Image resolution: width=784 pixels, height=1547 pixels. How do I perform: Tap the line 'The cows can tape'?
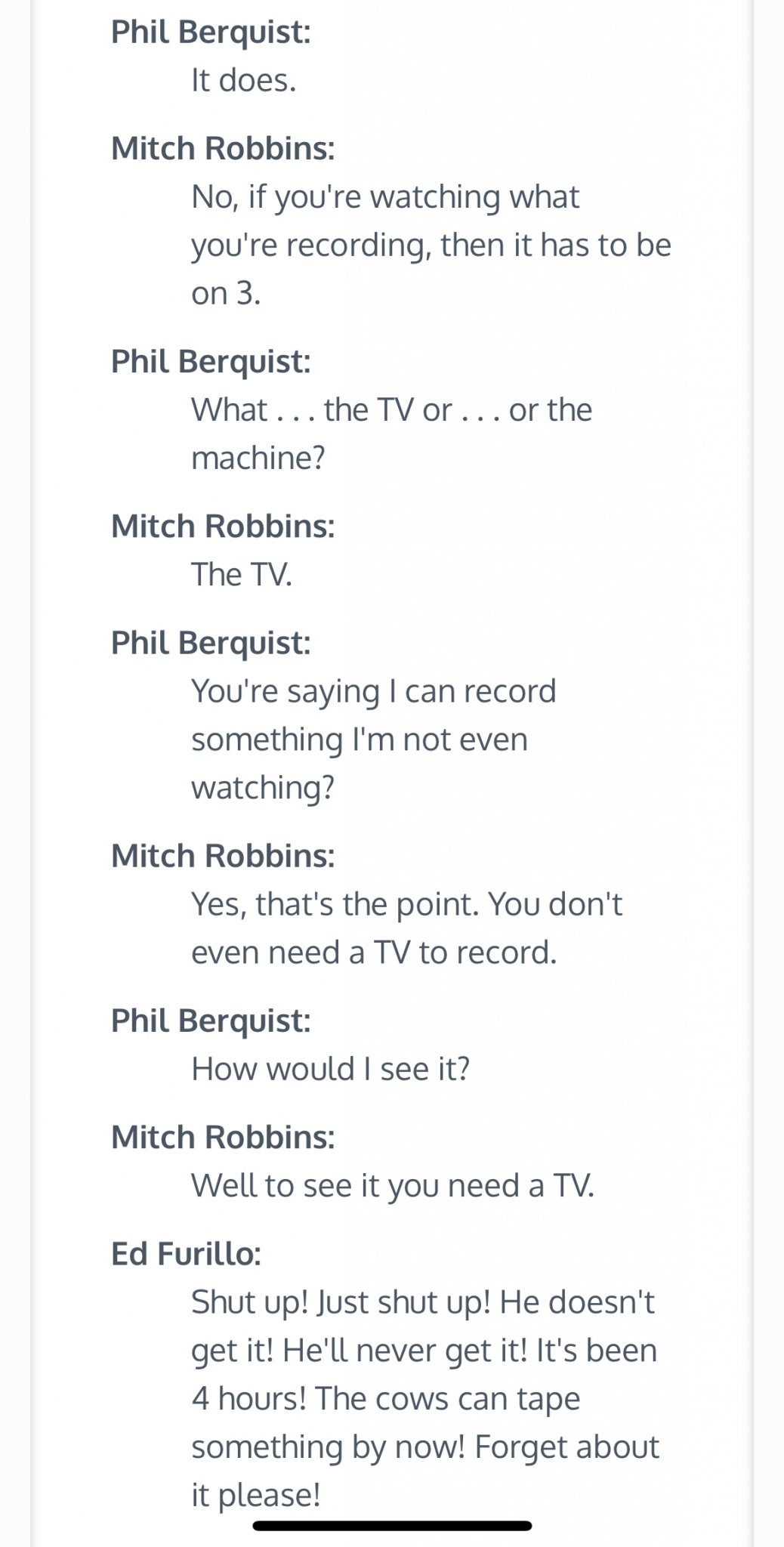click(447, 1400)
